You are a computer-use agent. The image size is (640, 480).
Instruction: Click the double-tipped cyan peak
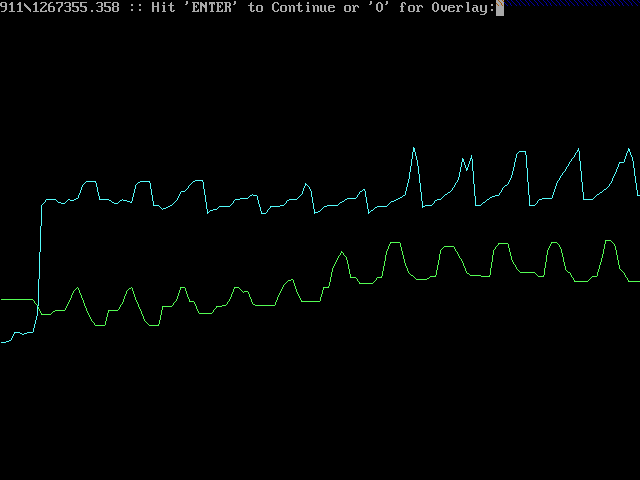pyautogui.click(x=467, y=161)
